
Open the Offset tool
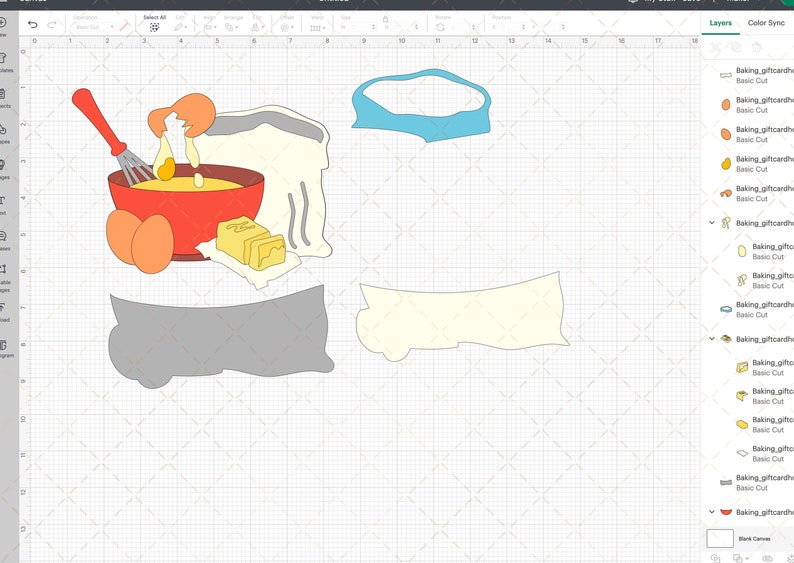click(x=285, y=27)
